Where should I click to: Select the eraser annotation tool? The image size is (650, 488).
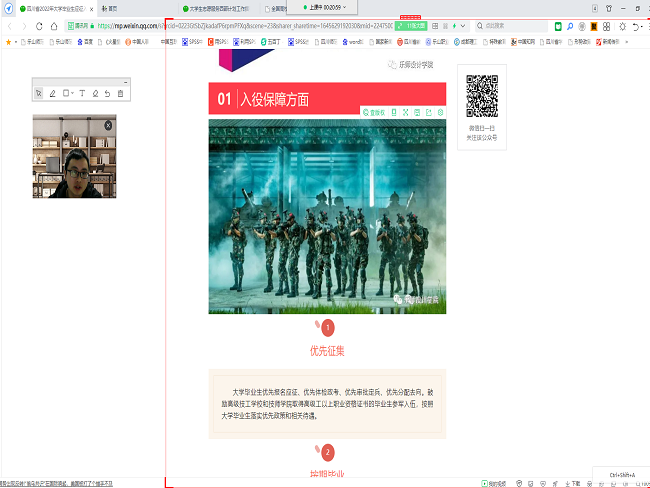[95, 93]
